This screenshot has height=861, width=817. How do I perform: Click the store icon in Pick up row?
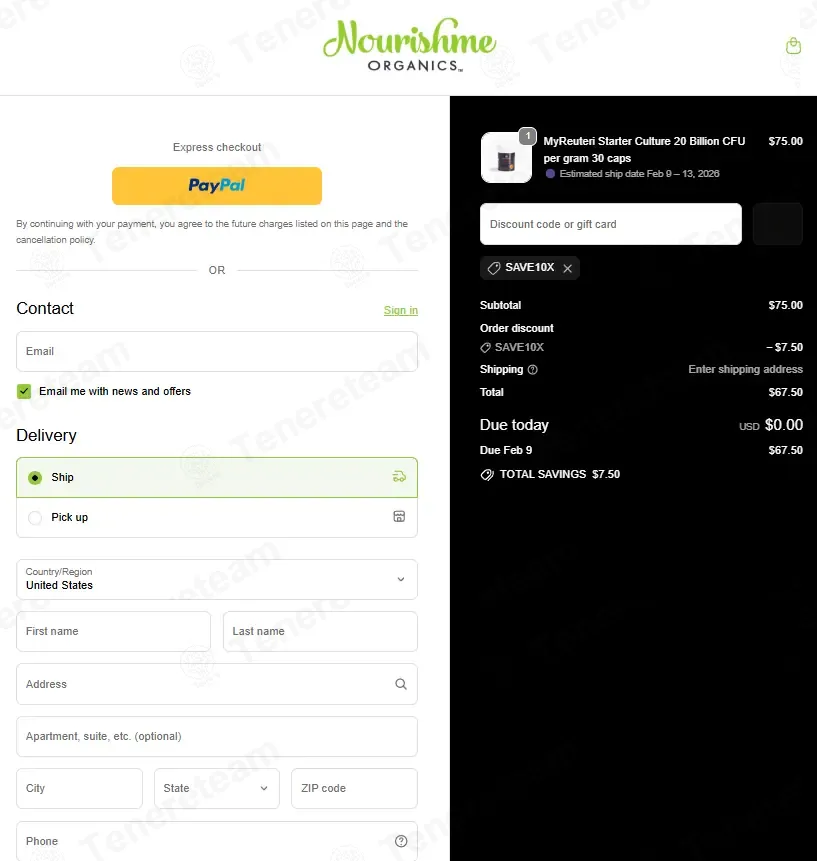click(x=399, y=516)
